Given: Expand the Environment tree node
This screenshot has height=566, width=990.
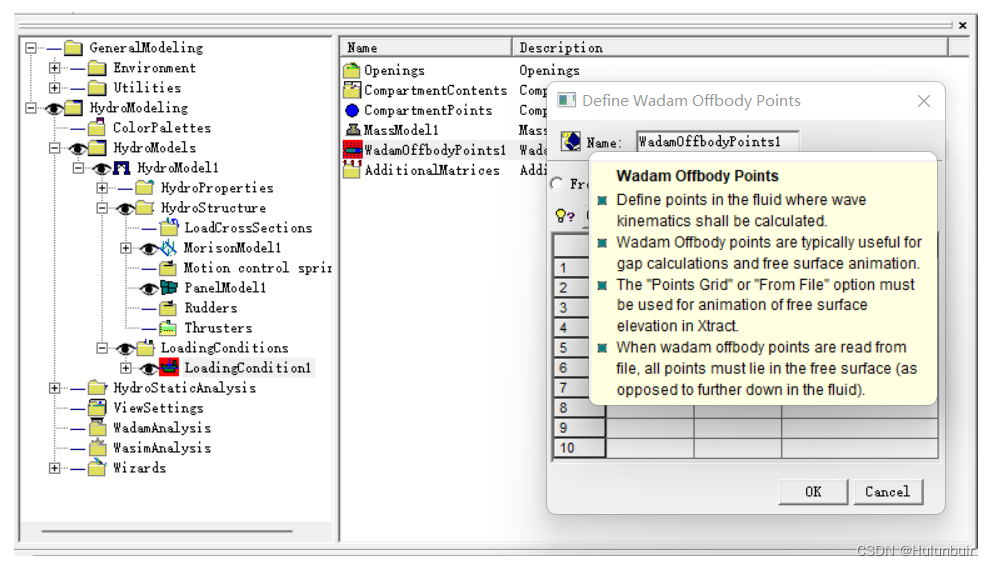Looking at the screenshot, I should pos(54,68).
